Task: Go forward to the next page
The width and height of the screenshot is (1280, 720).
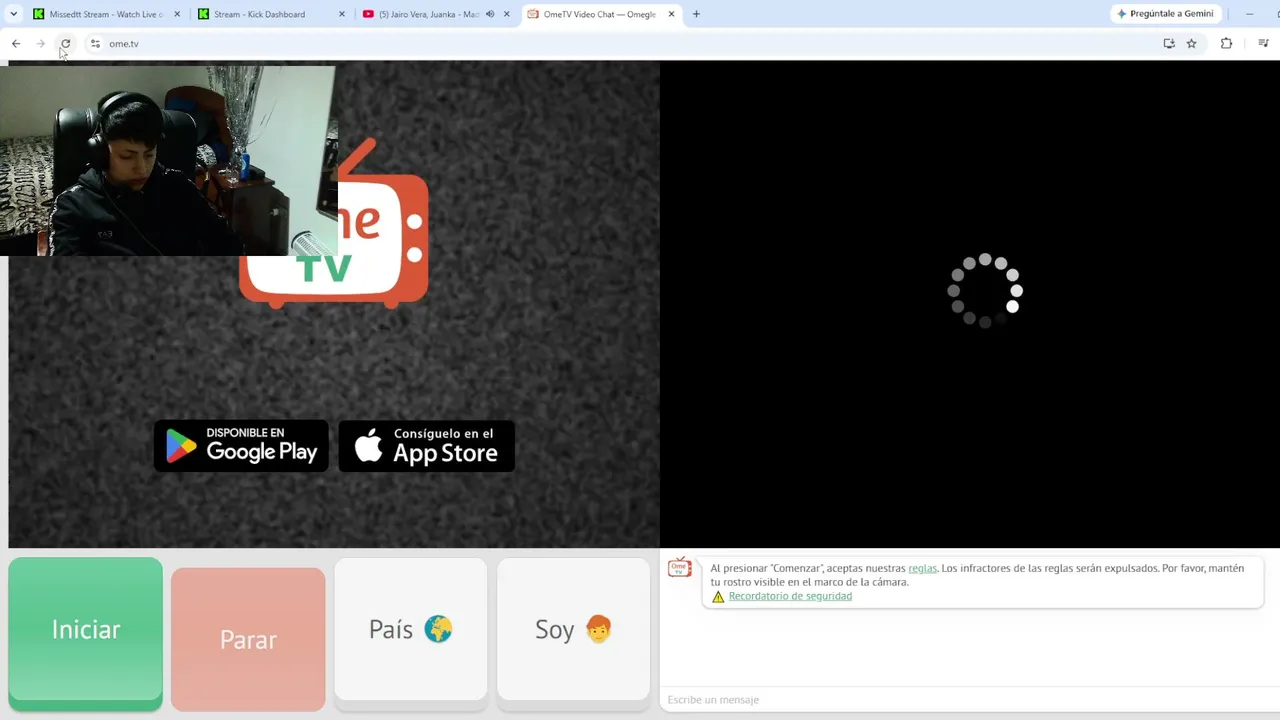Action: [x=40, y=44]
